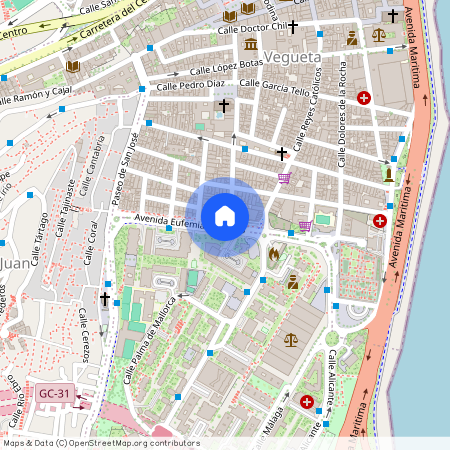
Task: Select the Calle García Tello street label
Action: (x=274, y=87)
